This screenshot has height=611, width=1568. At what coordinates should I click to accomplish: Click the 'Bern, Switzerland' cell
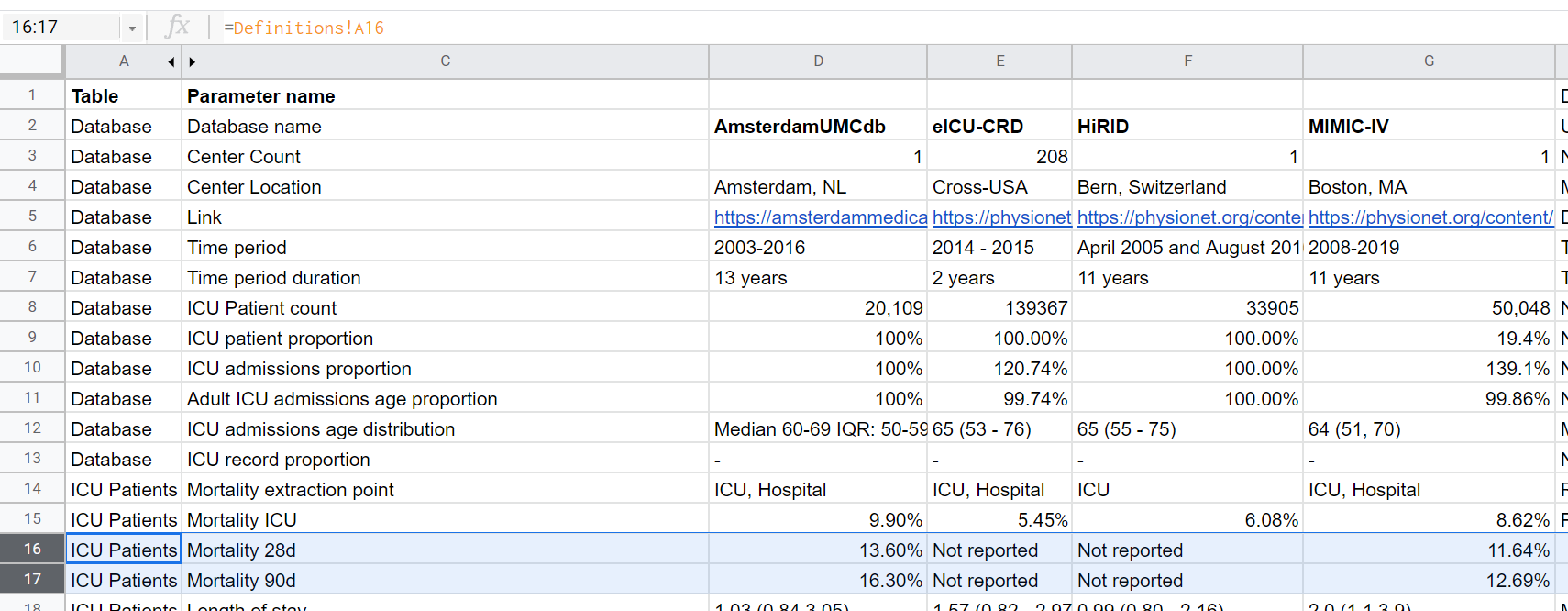(1187, 186)
